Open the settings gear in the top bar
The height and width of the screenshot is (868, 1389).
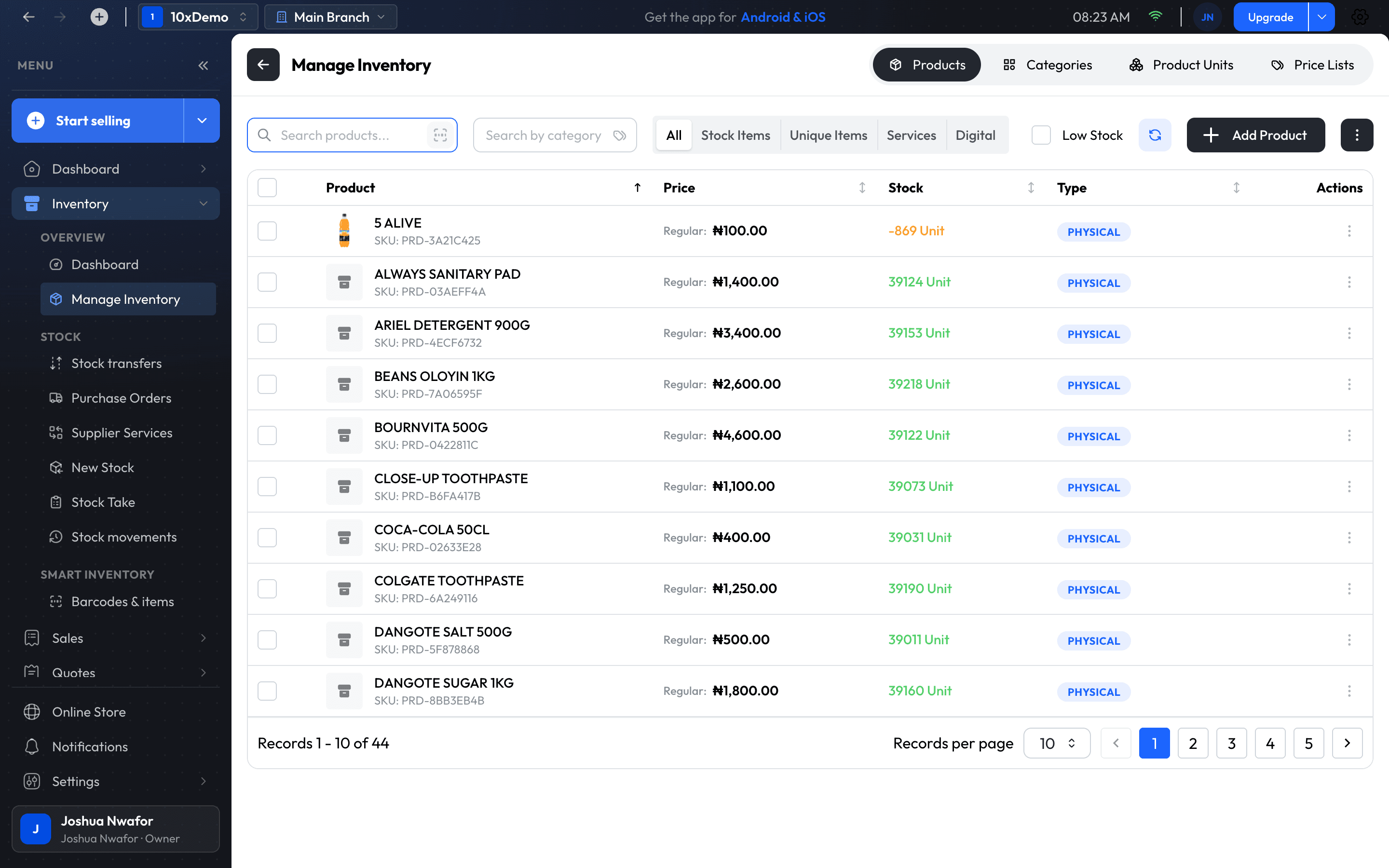coord(1360,17)
